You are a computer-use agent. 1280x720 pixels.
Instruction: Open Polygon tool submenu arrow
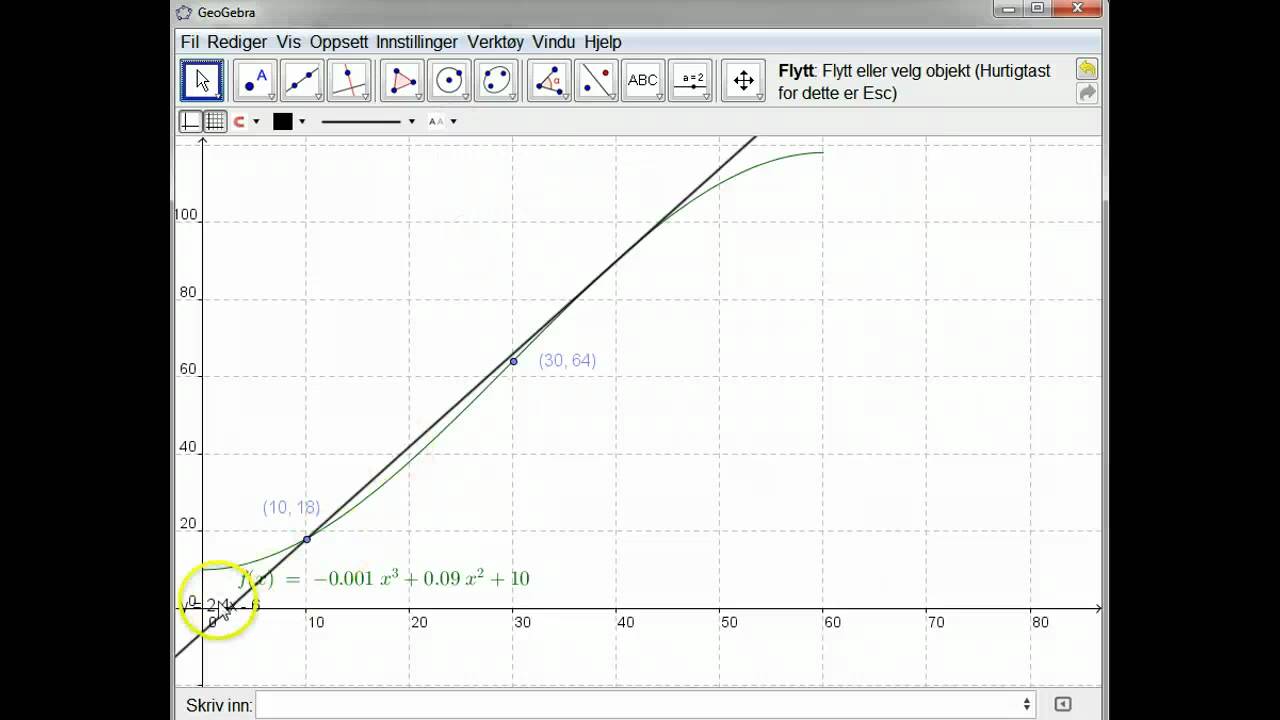point(418,97)
